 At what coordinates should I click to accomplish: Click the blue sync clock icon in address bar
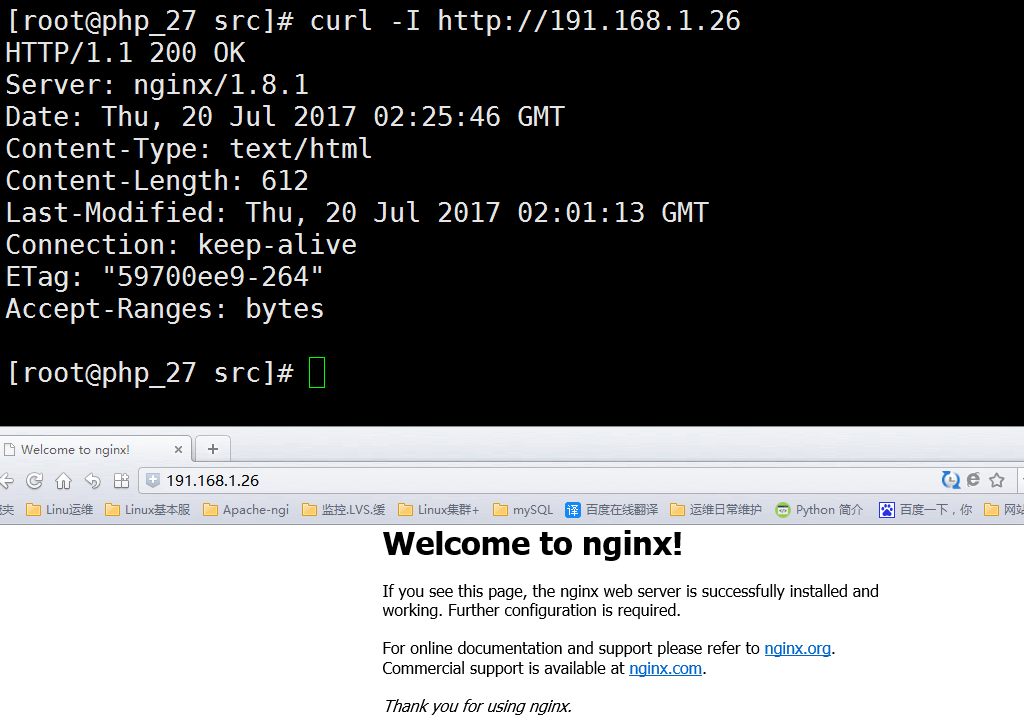951,481
